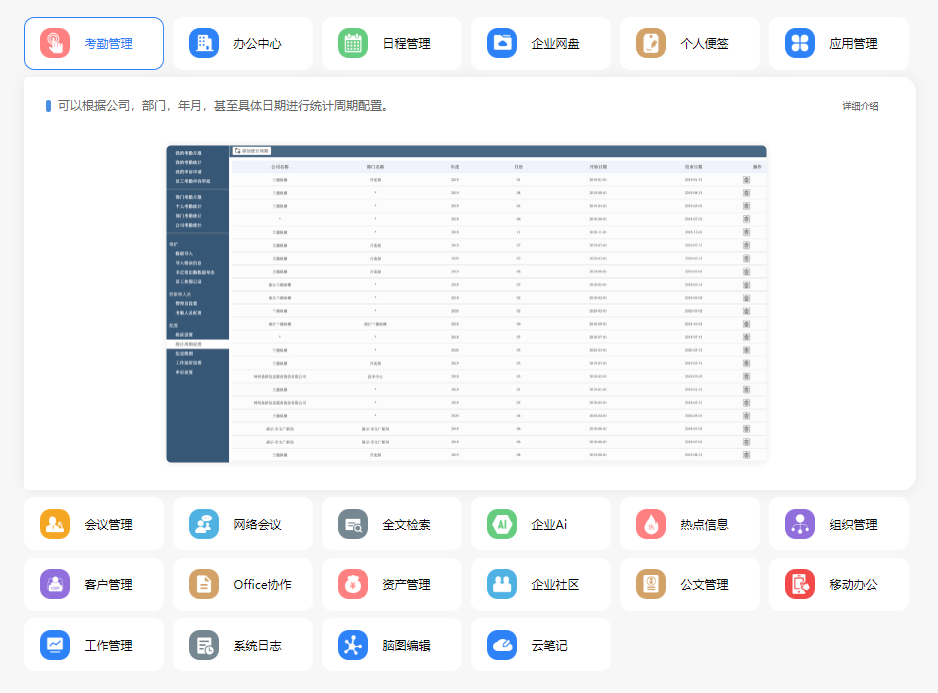Switch to the 个人便签 tab label
938x693 pixels.
pyautogui.click(x=704, y=44)
